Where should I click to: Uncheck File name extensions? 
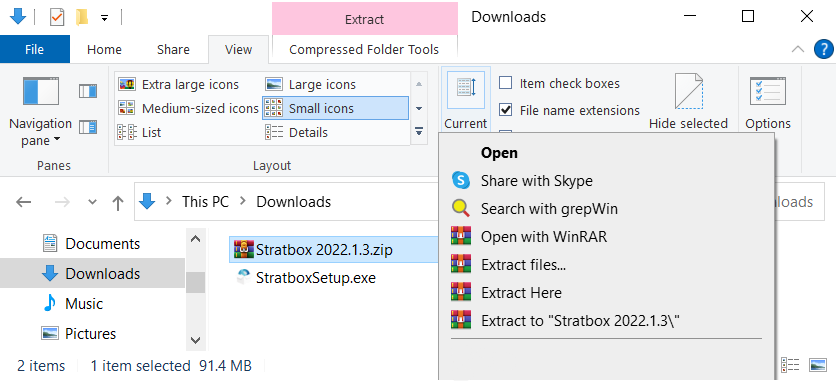click(505, 110)
